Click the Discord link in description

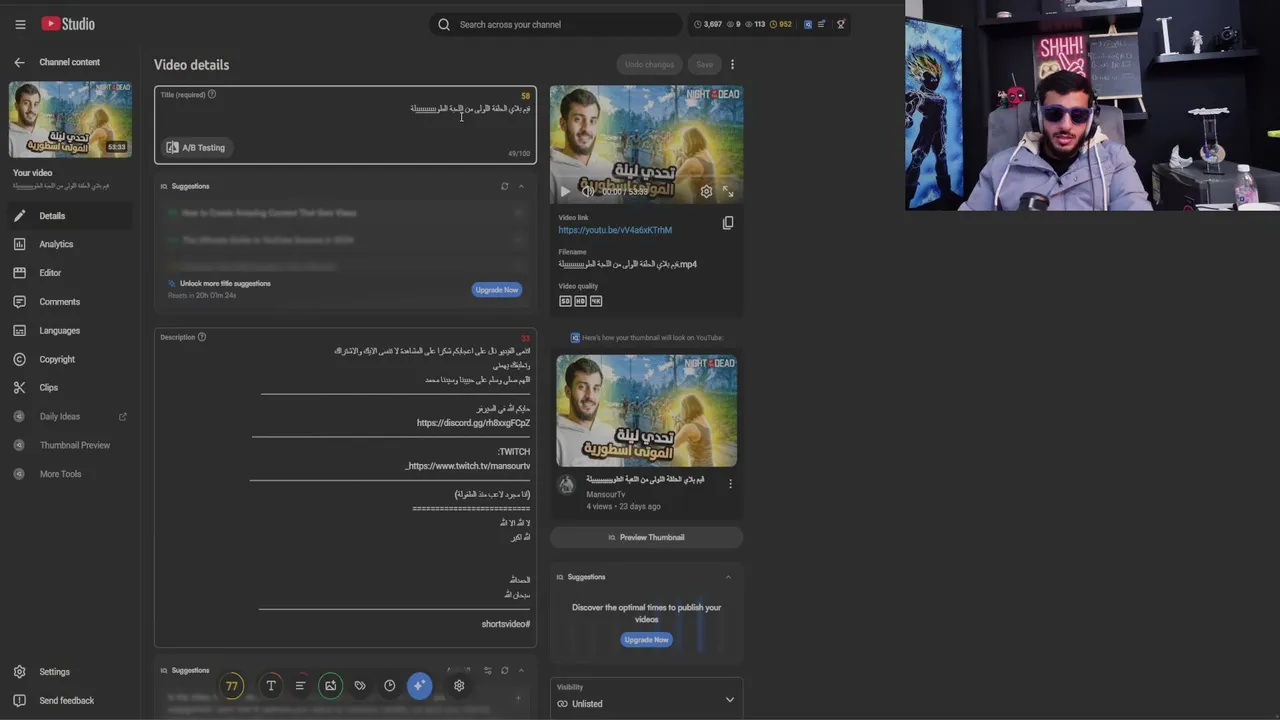coord(473,423)
